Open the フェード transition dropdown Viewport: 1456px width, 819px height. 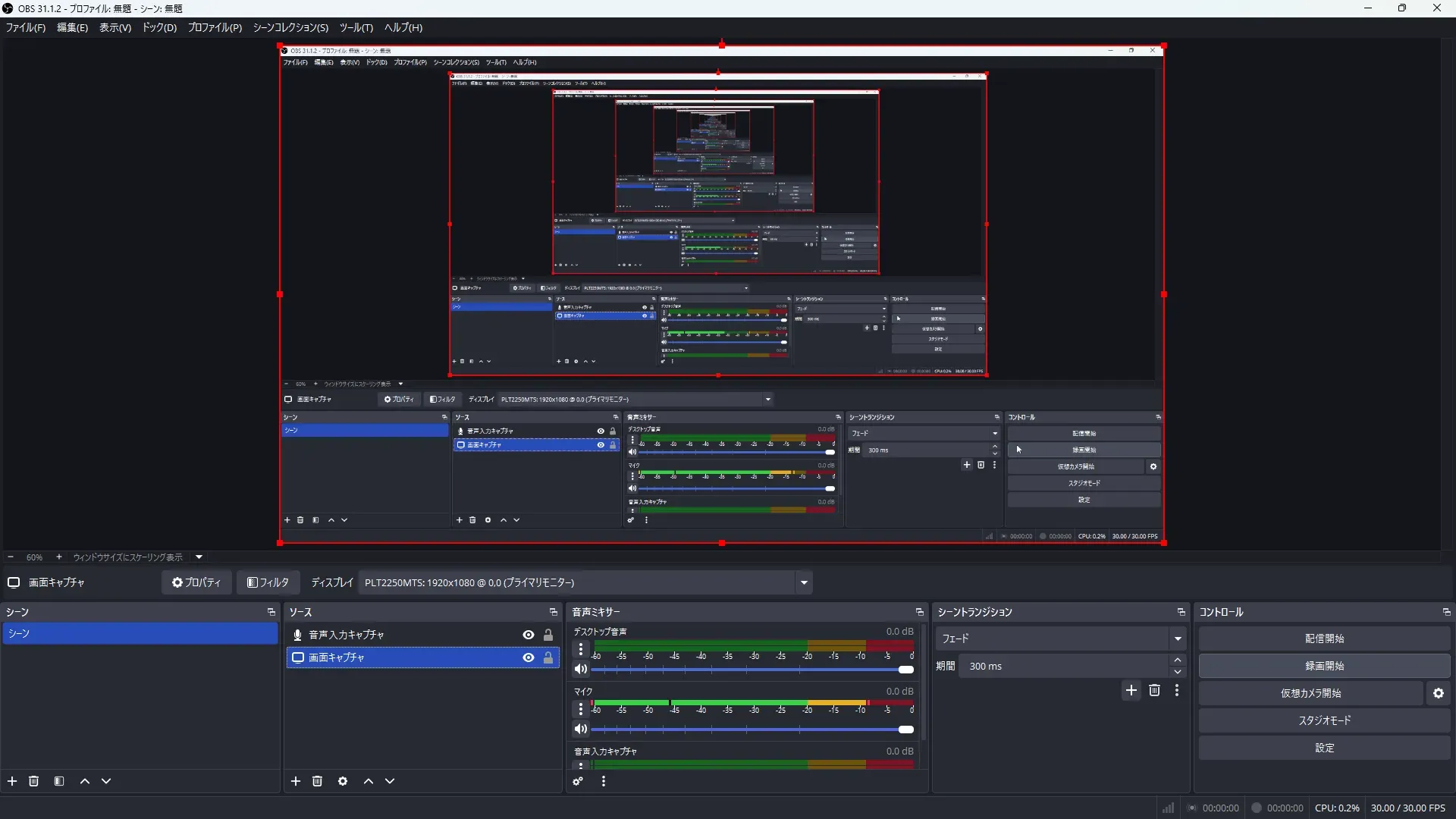(x=1177, y=639)
